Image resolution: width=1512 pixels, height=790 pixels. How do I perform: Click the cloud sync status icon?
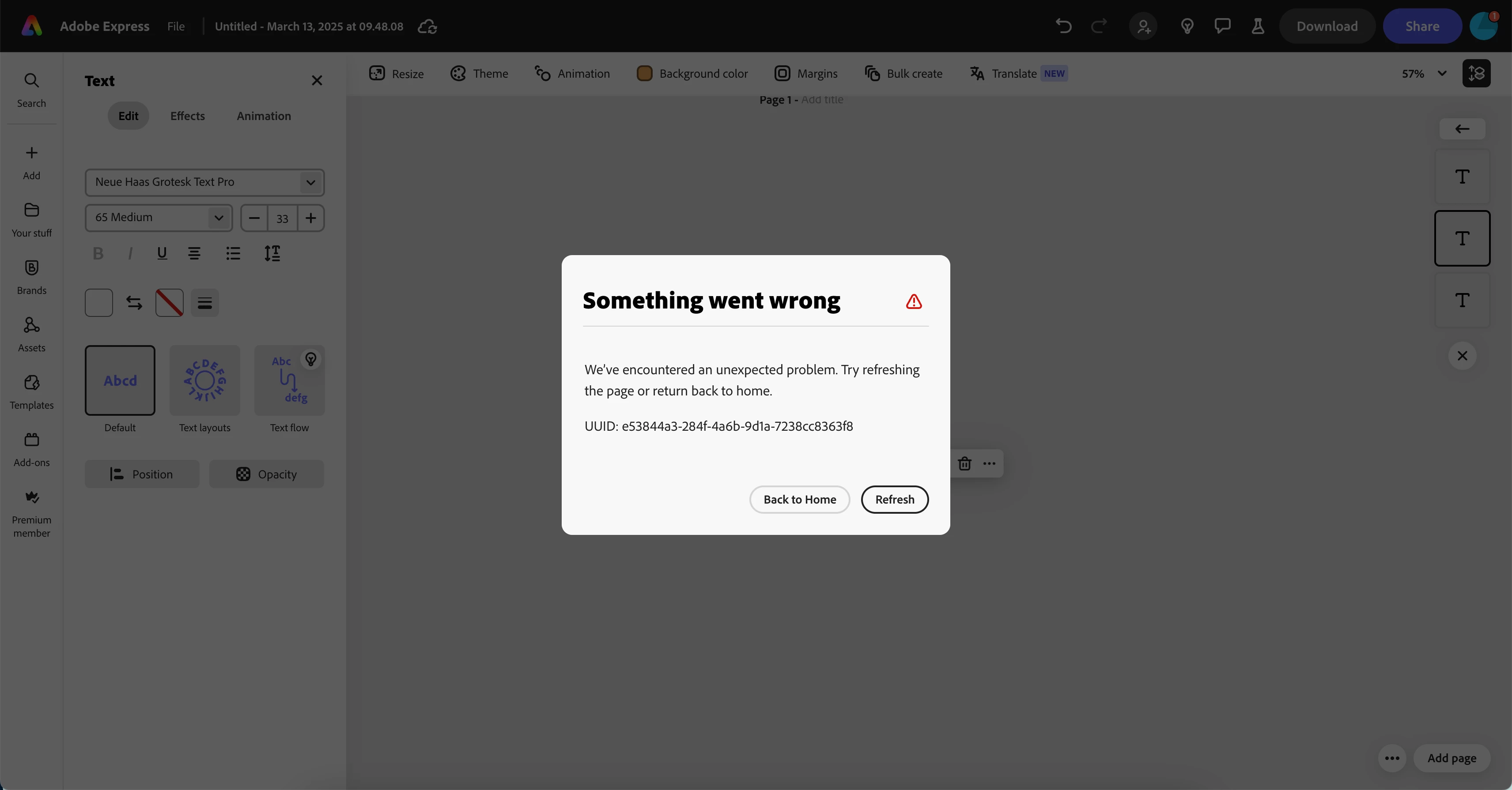(427, 26)
